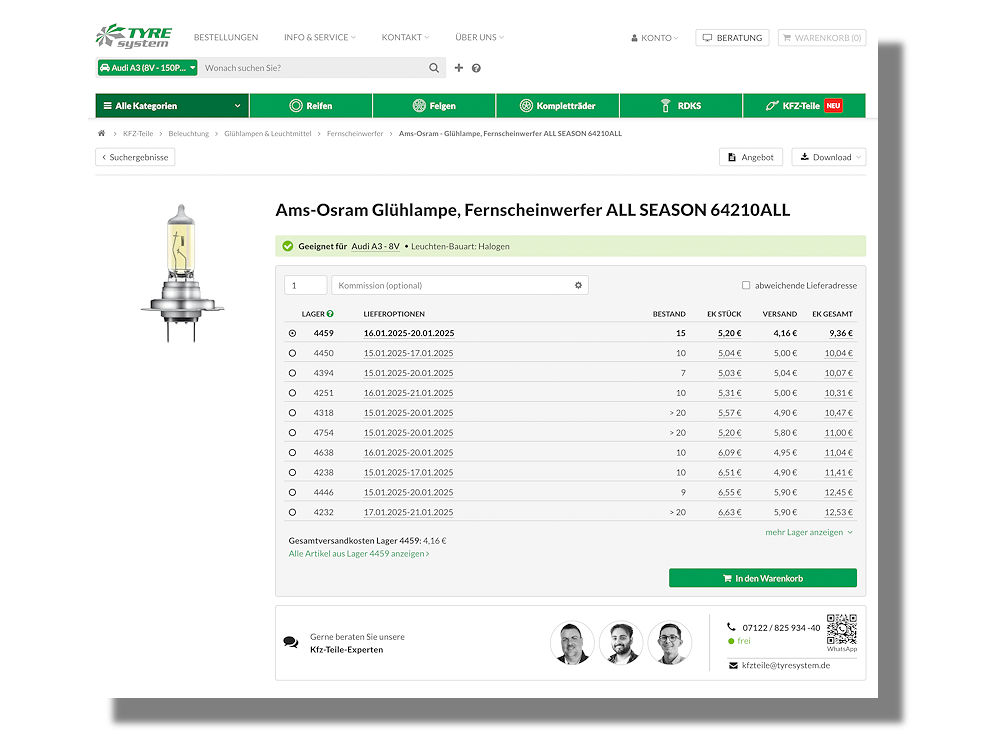Click the green check icon by Geeignet für
The image size is (1000, 750).
pos(288,246)
